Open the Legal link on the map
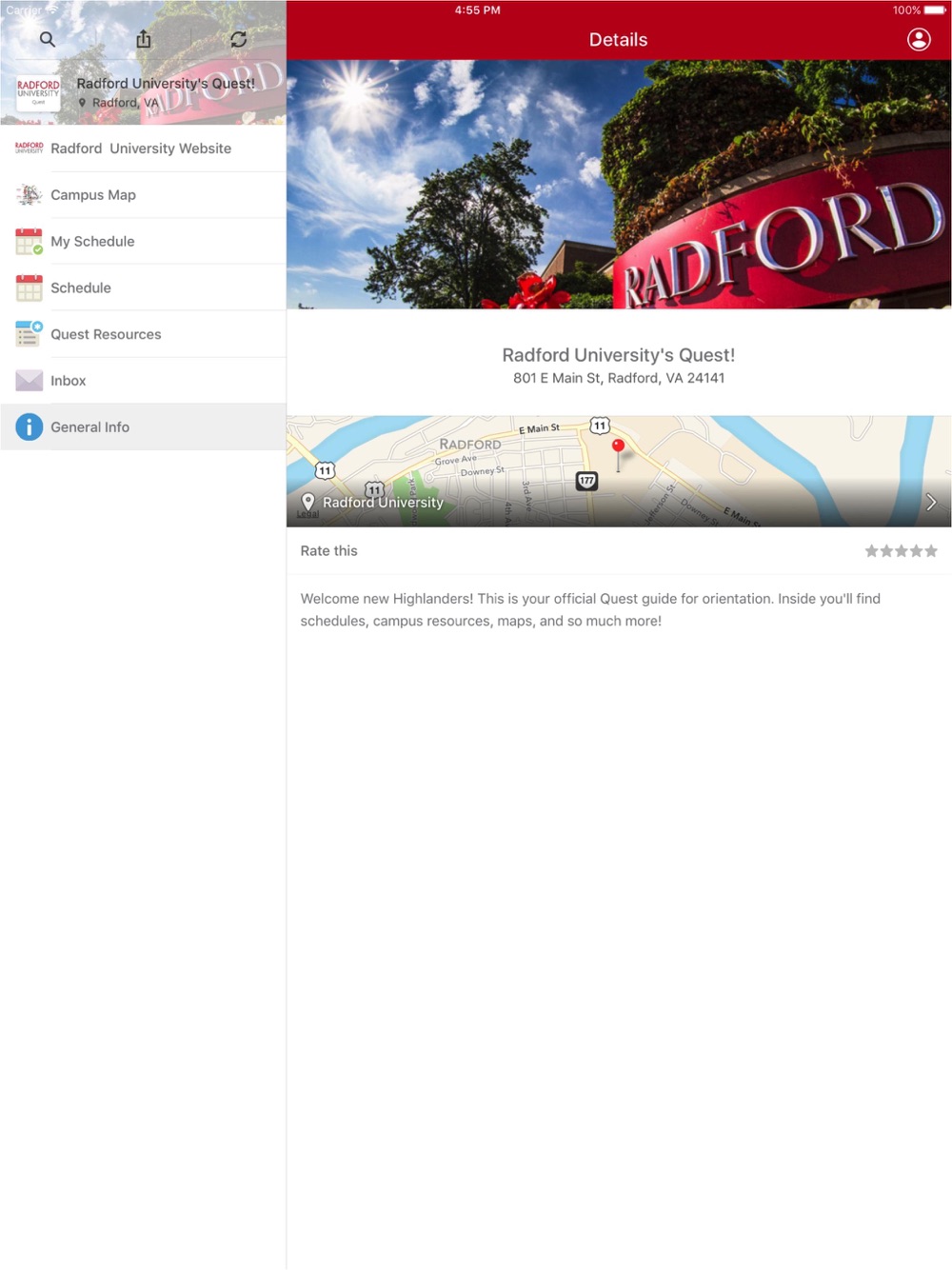 [307, 514]
